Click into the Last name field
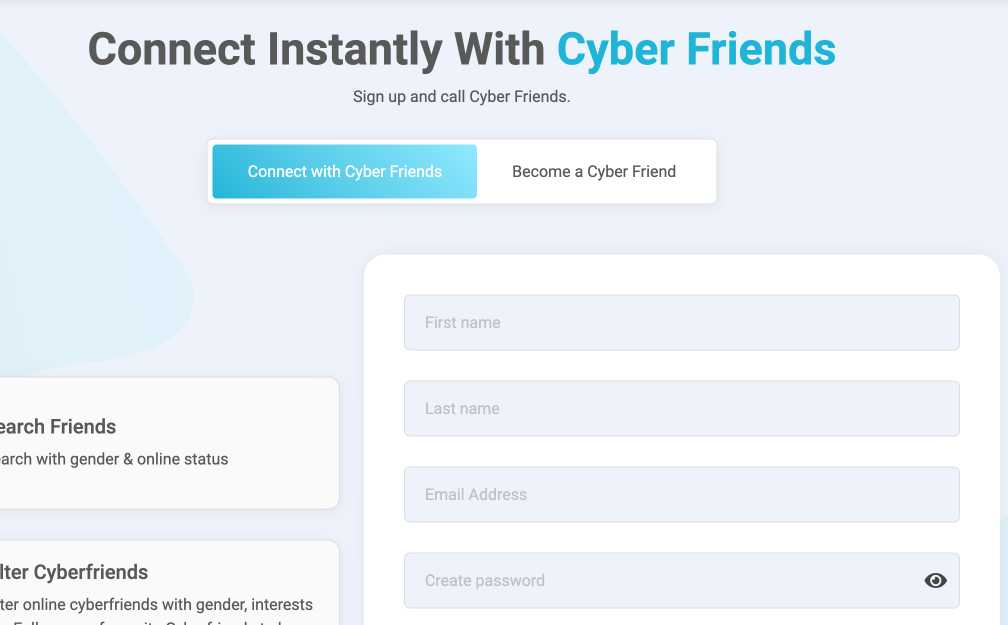This screenshot has width=1008, height=625. tap(681, 409)
